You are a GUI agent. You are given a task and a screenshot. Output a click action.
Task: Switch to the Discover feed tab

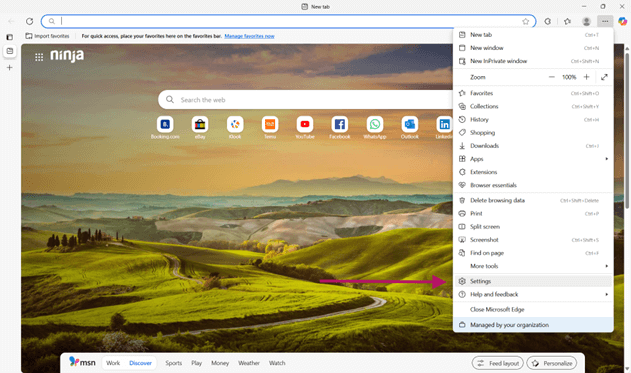[x=140, y=363]
